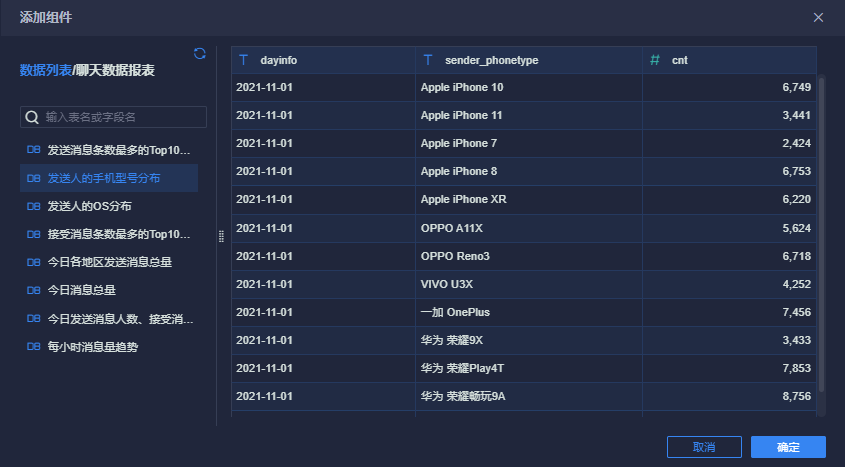
Task: Click the cnt value 2,424
Action: (796, 143)
